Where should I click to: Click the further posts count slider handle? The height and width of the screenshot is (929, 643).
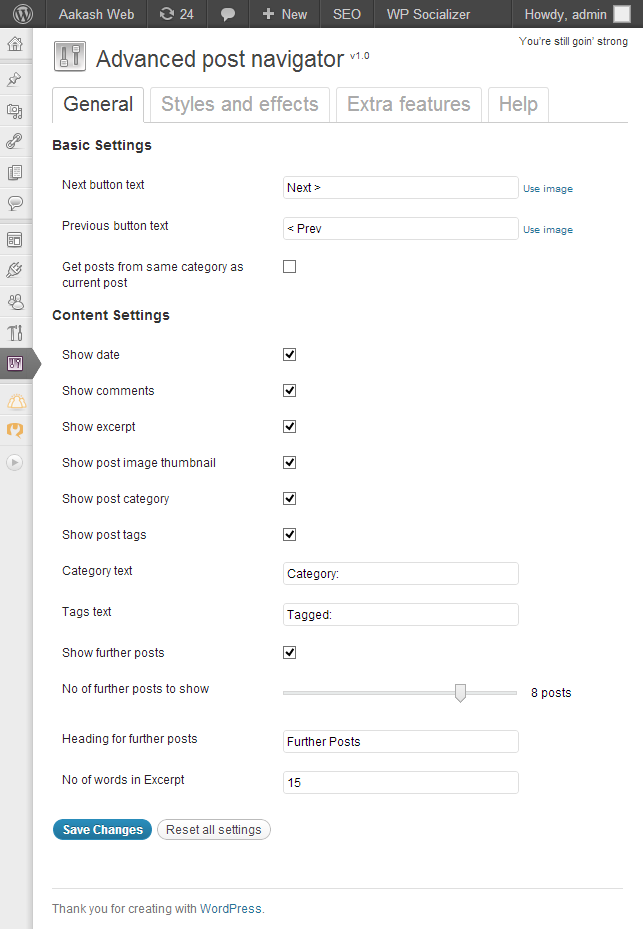(x=460, y=693)
